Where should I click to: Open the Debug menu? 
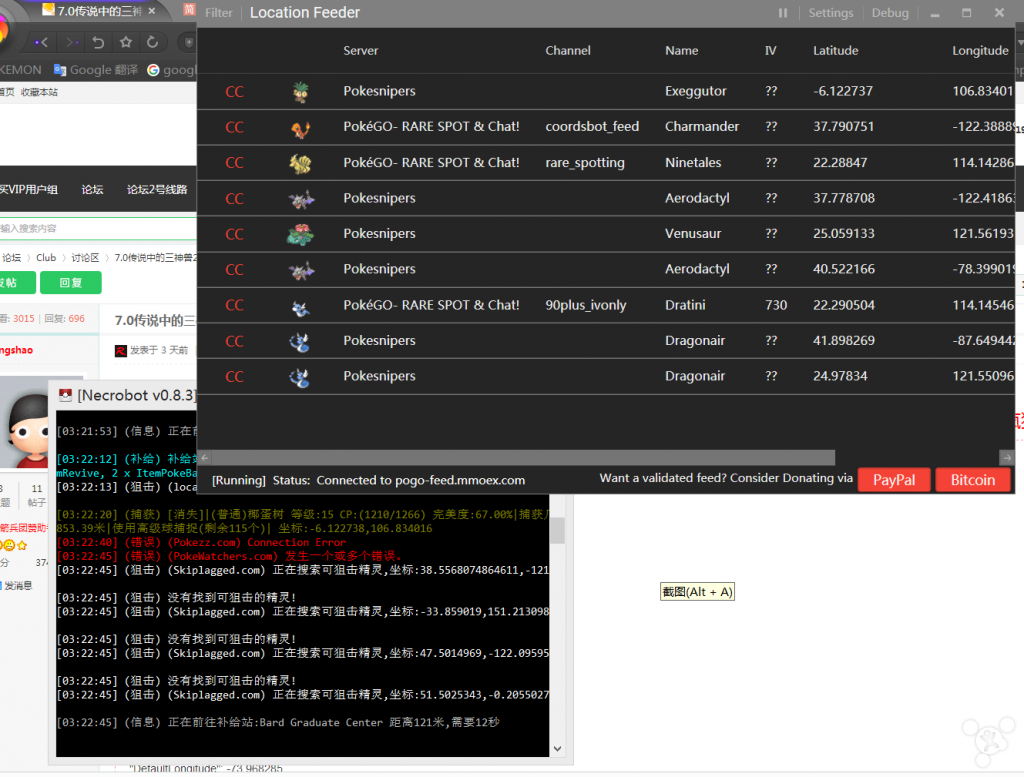(890, 13)
